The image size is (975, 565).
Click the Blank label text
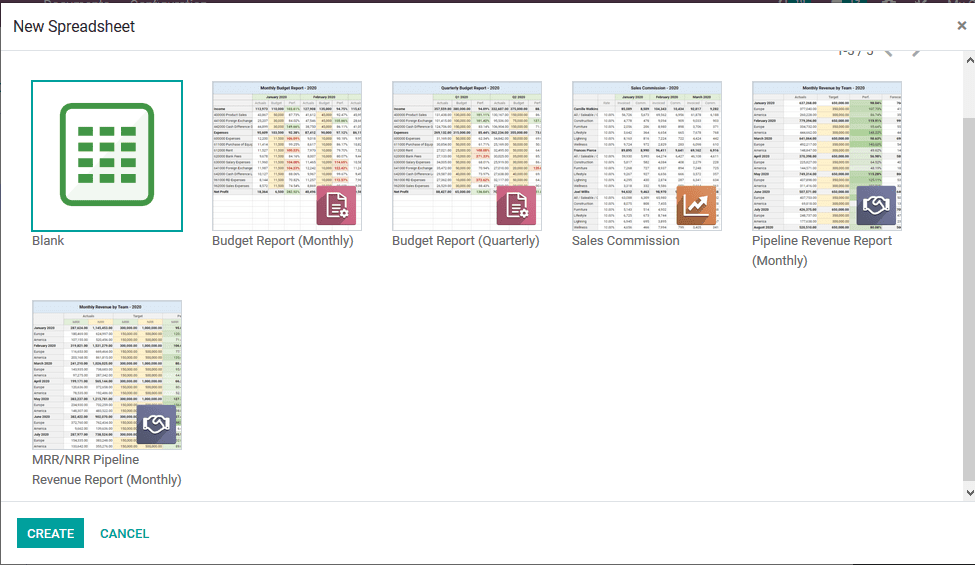[48, 241]
